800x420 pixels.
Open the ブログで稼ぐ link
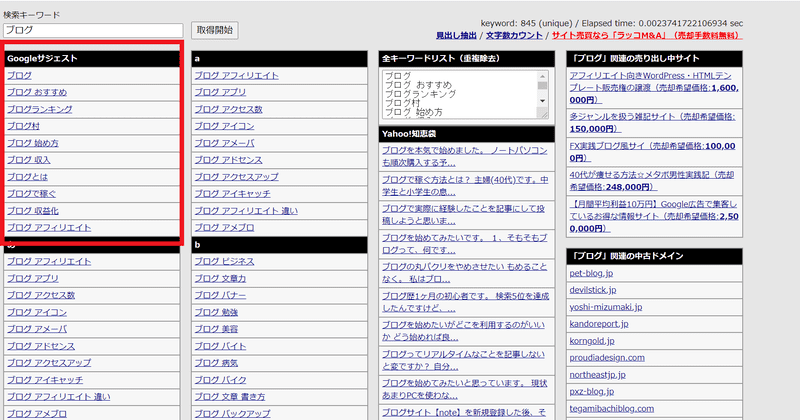coord(32,193)
